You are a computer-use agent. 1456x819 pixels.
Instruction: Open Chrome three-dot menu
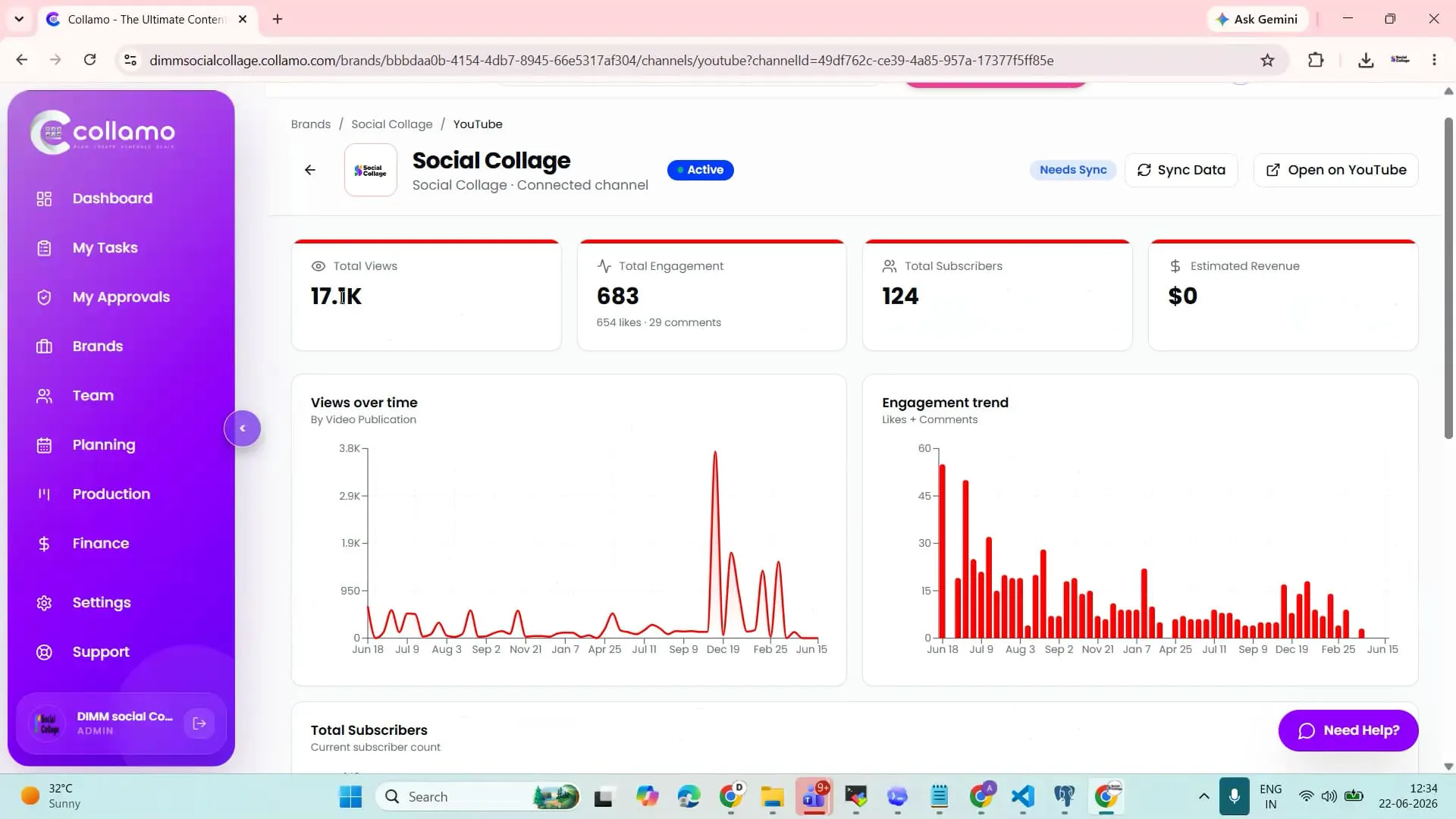point(1434,60)
